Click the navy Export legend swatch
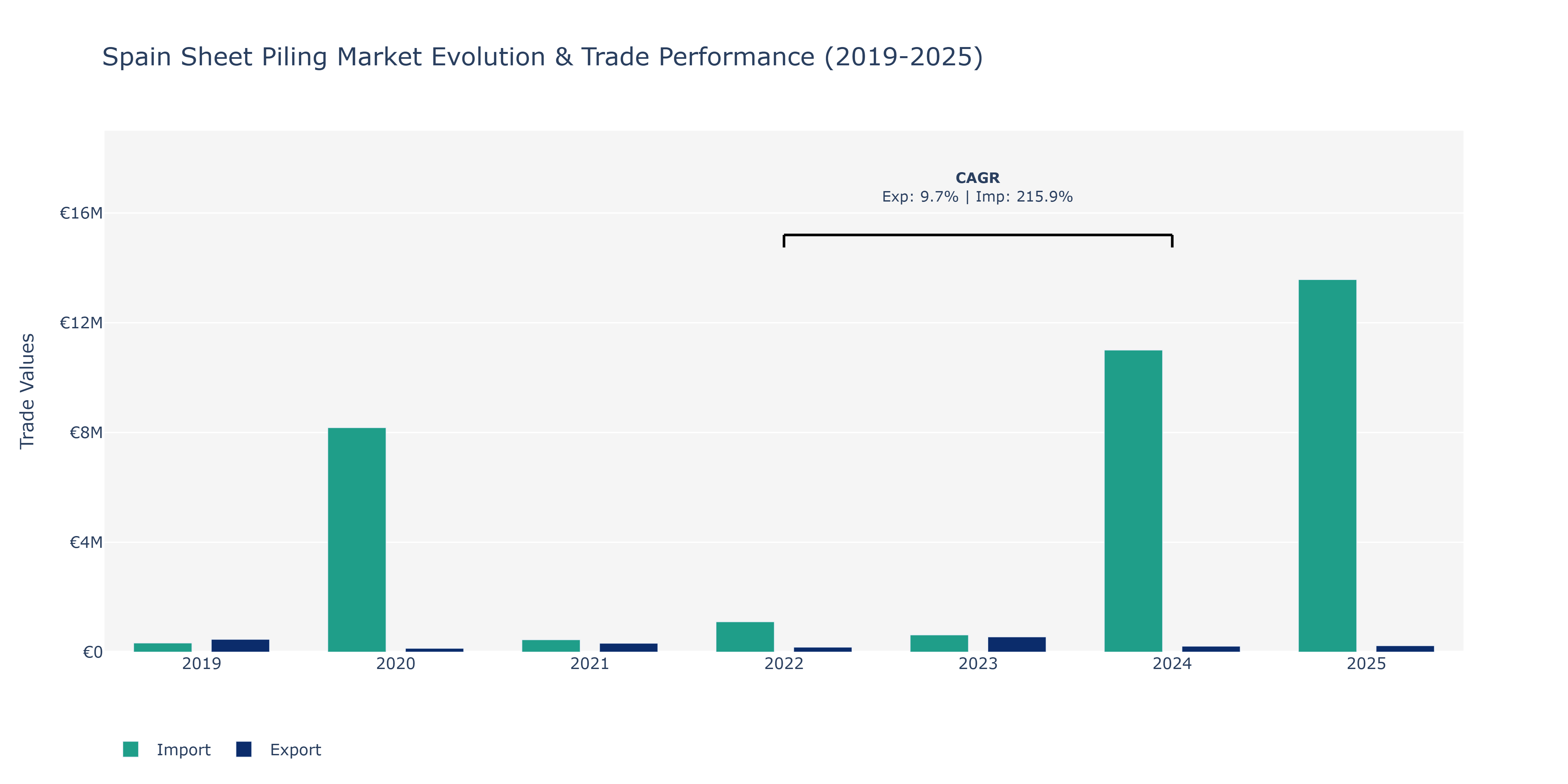The height and width of the screenshot is (784, 1568). [x=243, y=749]
